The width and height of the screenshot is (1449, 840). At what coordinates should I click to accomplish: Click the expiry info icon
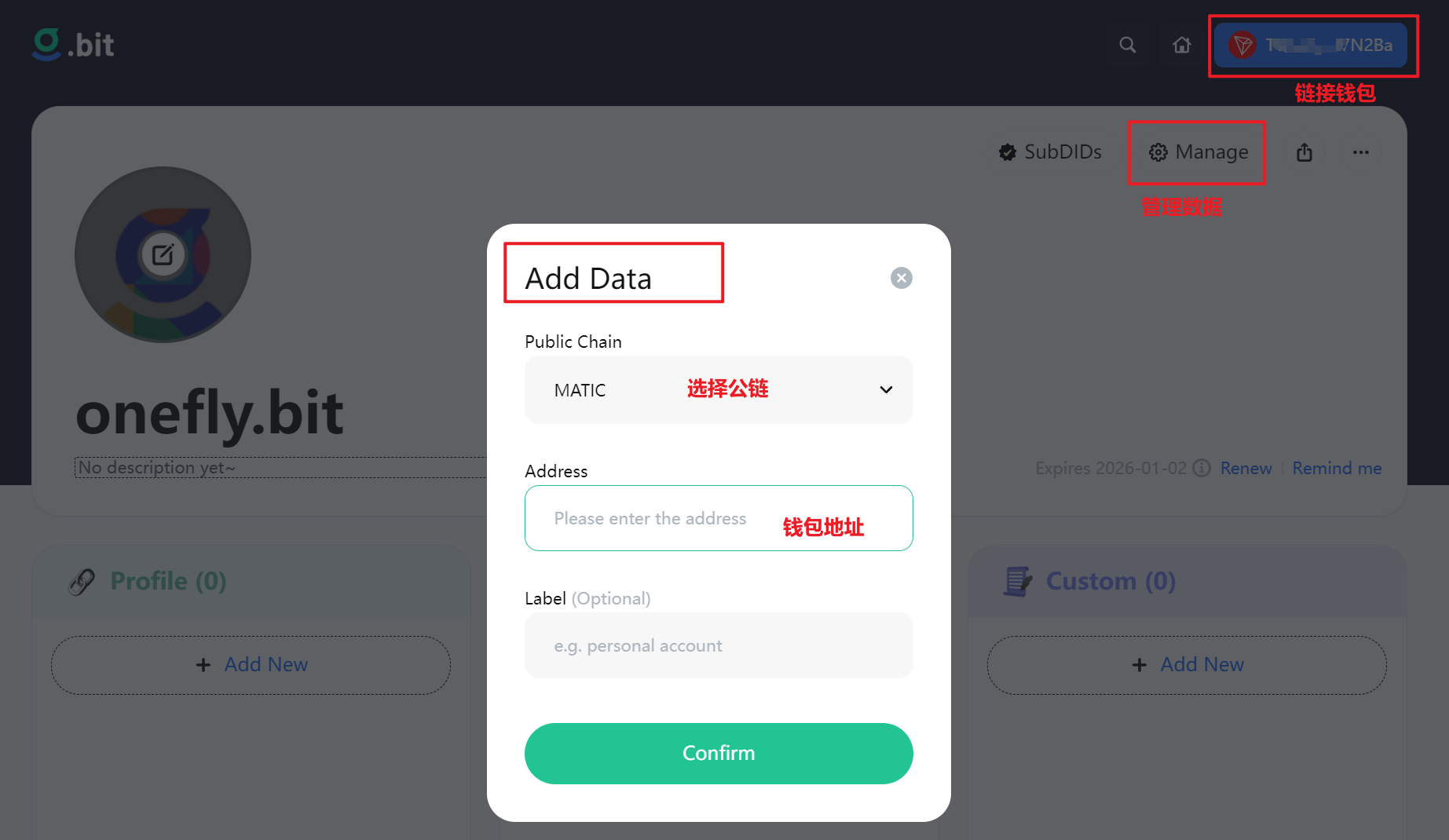coord(1202,468)
